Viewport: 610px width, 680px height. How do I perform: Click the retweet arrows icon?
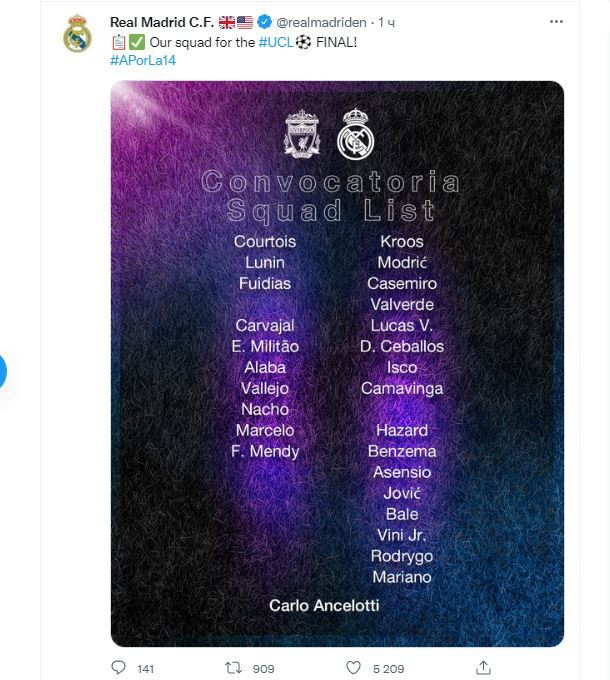click(233, 667)
